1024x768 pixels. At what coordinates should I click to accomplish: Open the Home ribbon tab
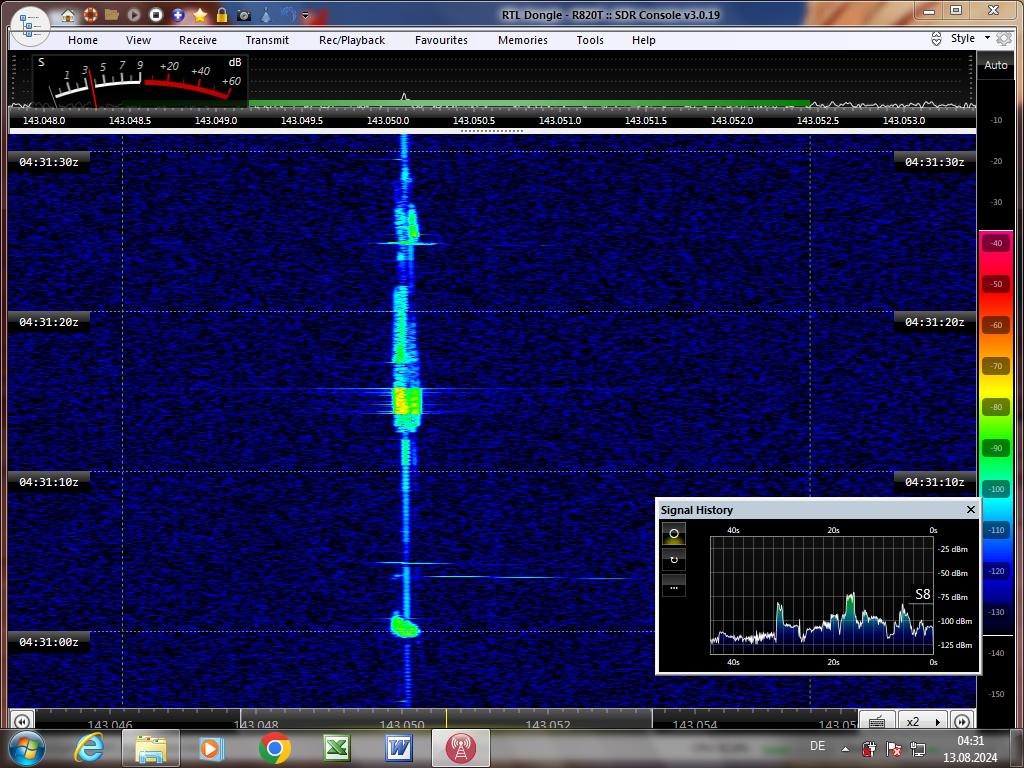(83, 40)
